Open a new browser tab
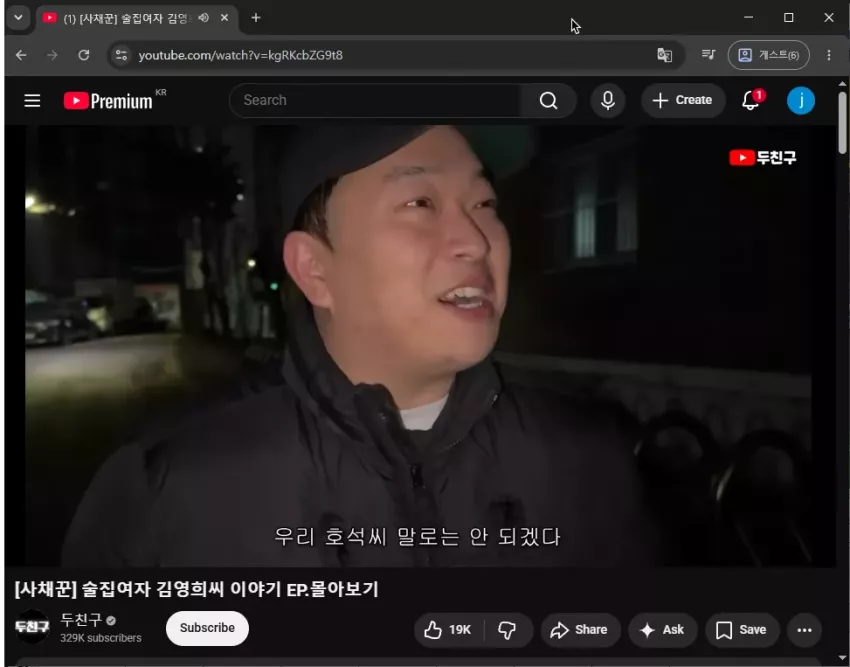Viewport: 850px width, 667px height. 256,18
